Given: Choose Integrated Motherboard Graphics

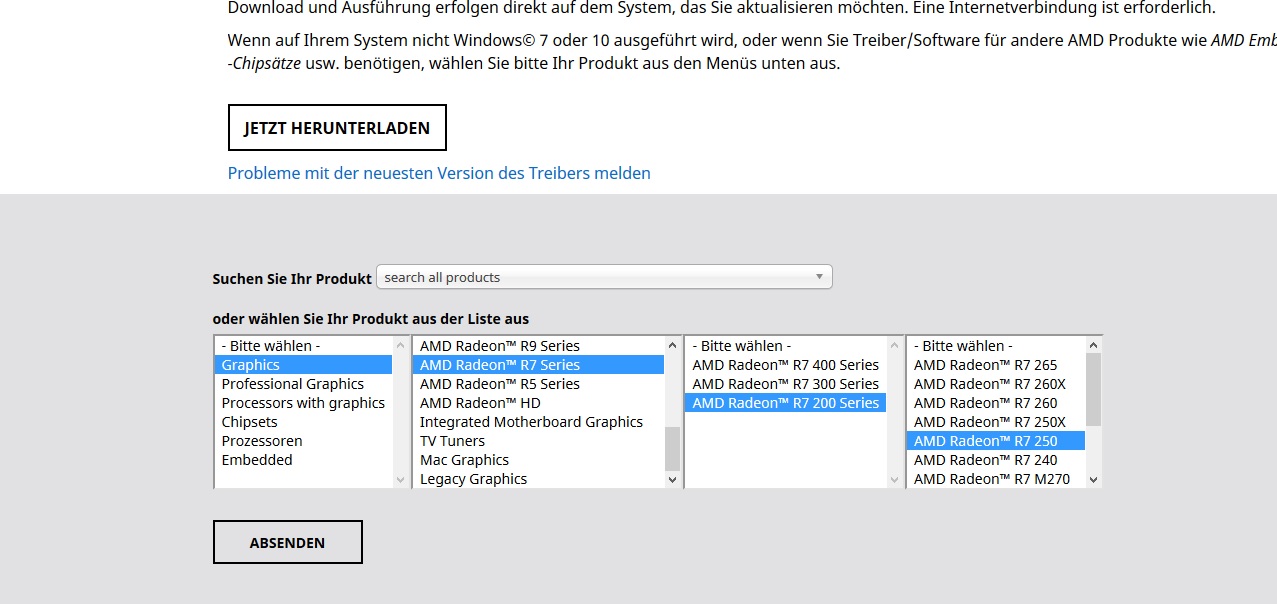Looking at the screenshot, I should tap(539, 422).
